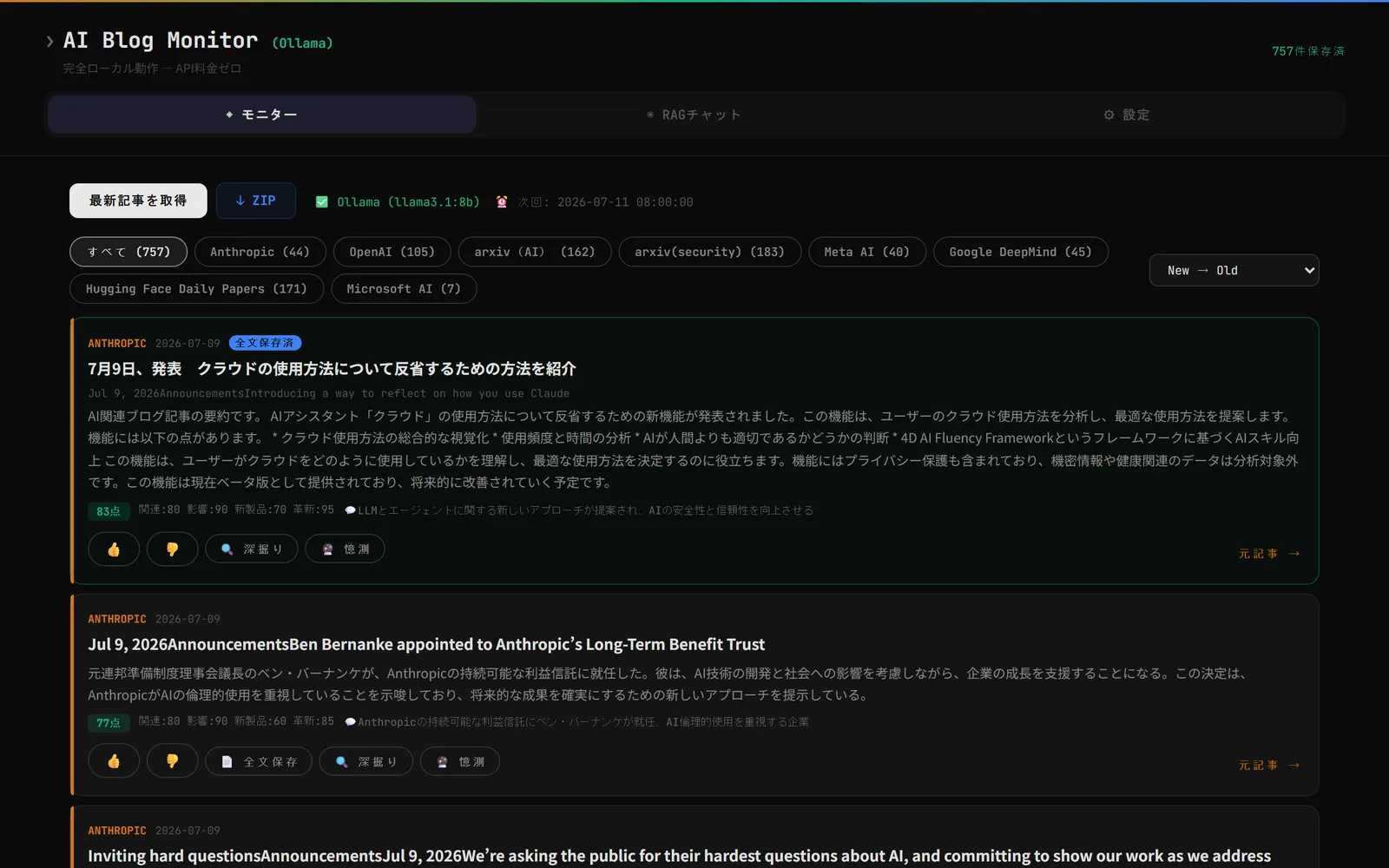This screenshot has width=1389, height=868.
Task: Click the 次回: 2026-07-11 08:00:00 text
Action: (x=606, y=202)
